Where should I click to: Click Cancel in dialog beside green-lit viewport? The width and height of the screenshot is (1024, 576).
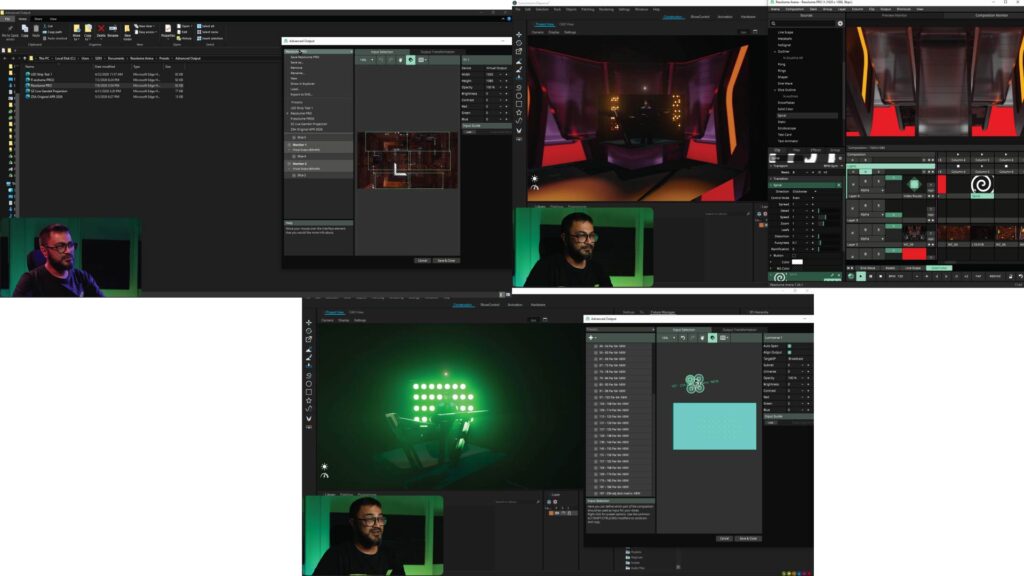point(724,539)
